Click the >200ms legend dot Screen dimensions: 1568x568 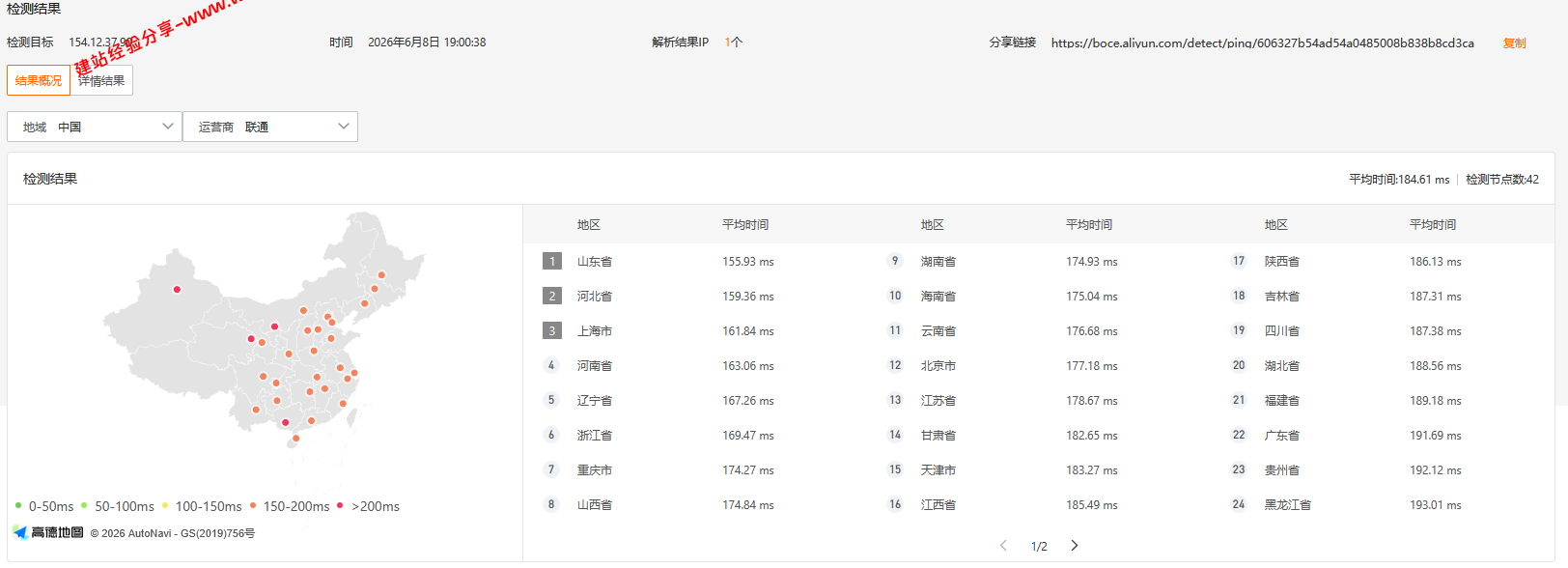point(340,505)
